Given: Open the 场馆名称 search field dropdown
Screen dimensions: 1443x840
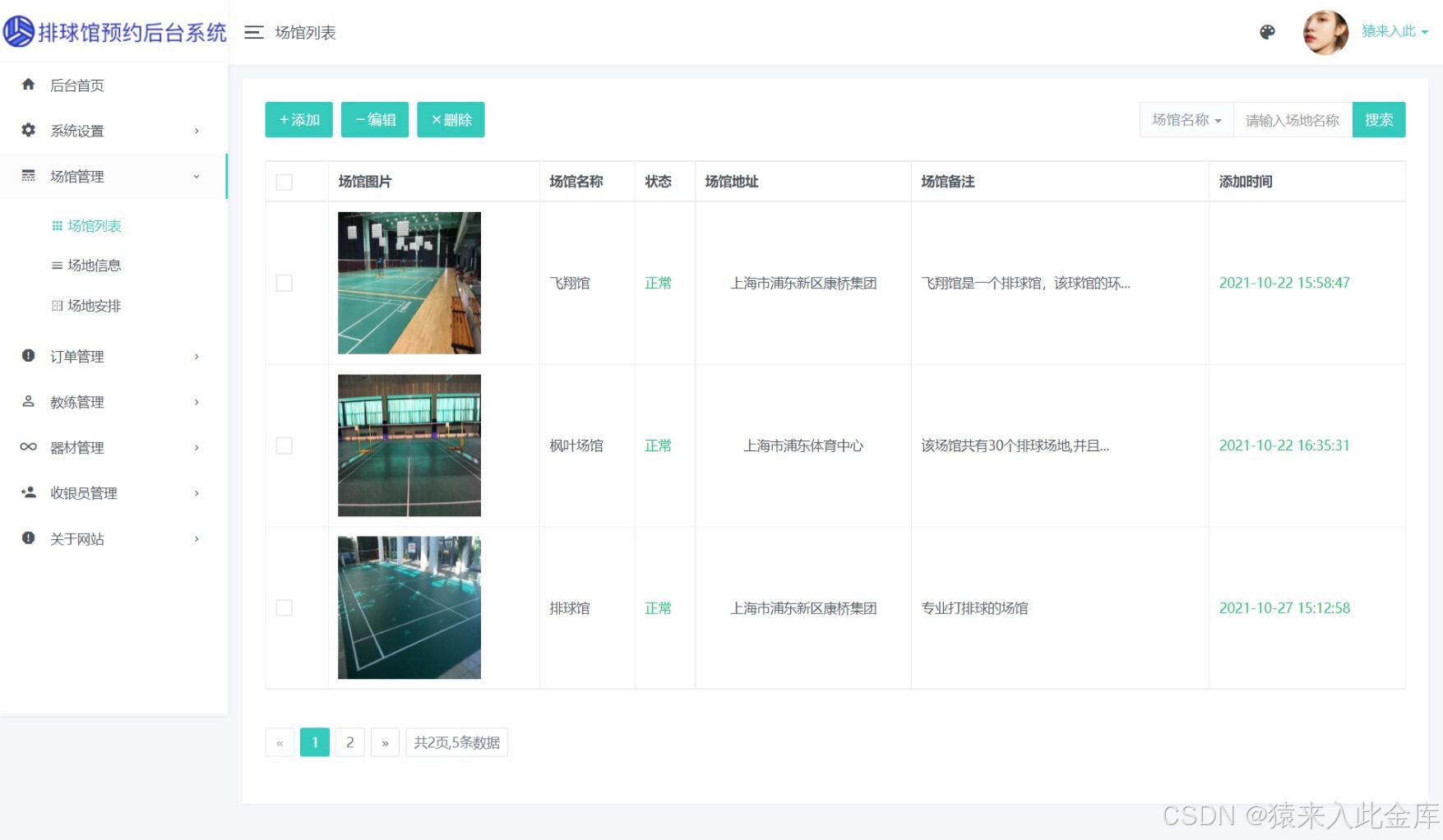Looking at the screenshot, I should (1186, 120).
